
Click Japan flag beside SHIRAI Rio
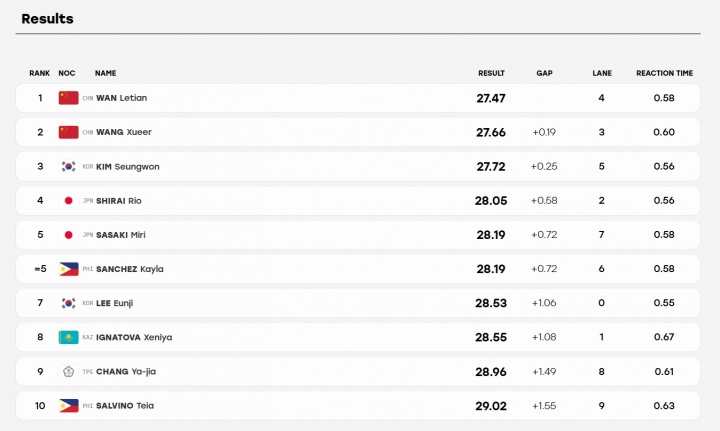(68, 201)
